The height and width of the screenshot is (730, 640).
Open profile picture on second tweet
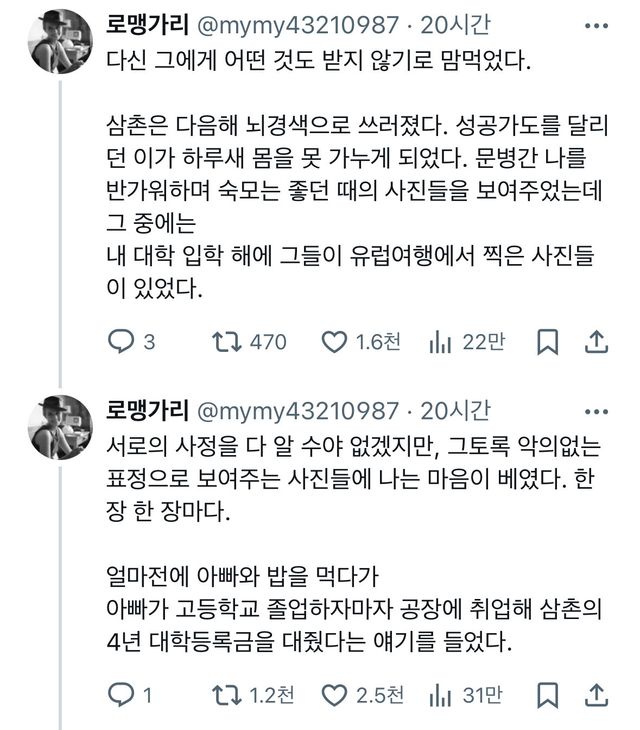click(x=61, y=427)
